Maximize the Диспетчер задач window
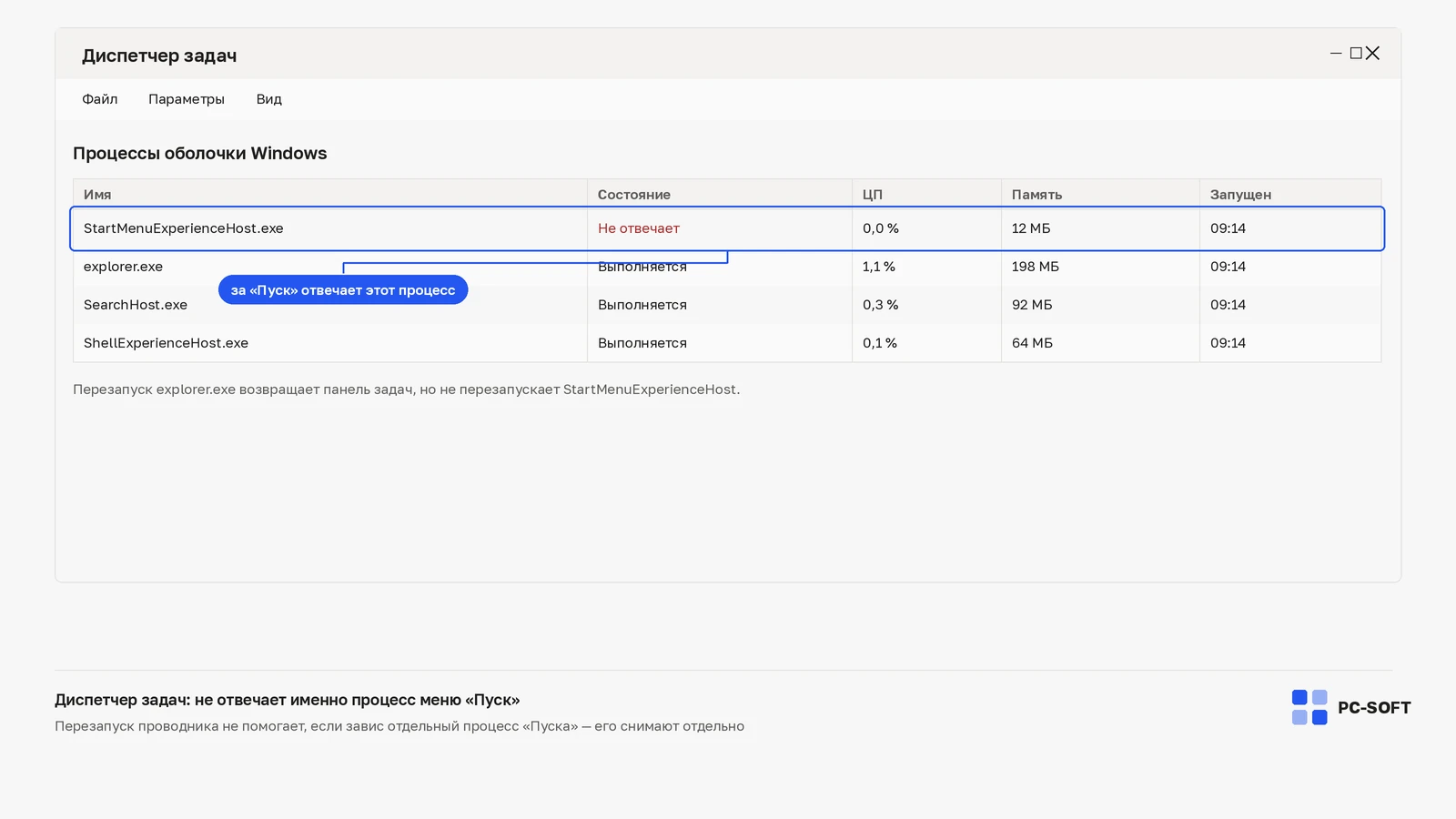 pyautogui.click(x=1356, y=54)
